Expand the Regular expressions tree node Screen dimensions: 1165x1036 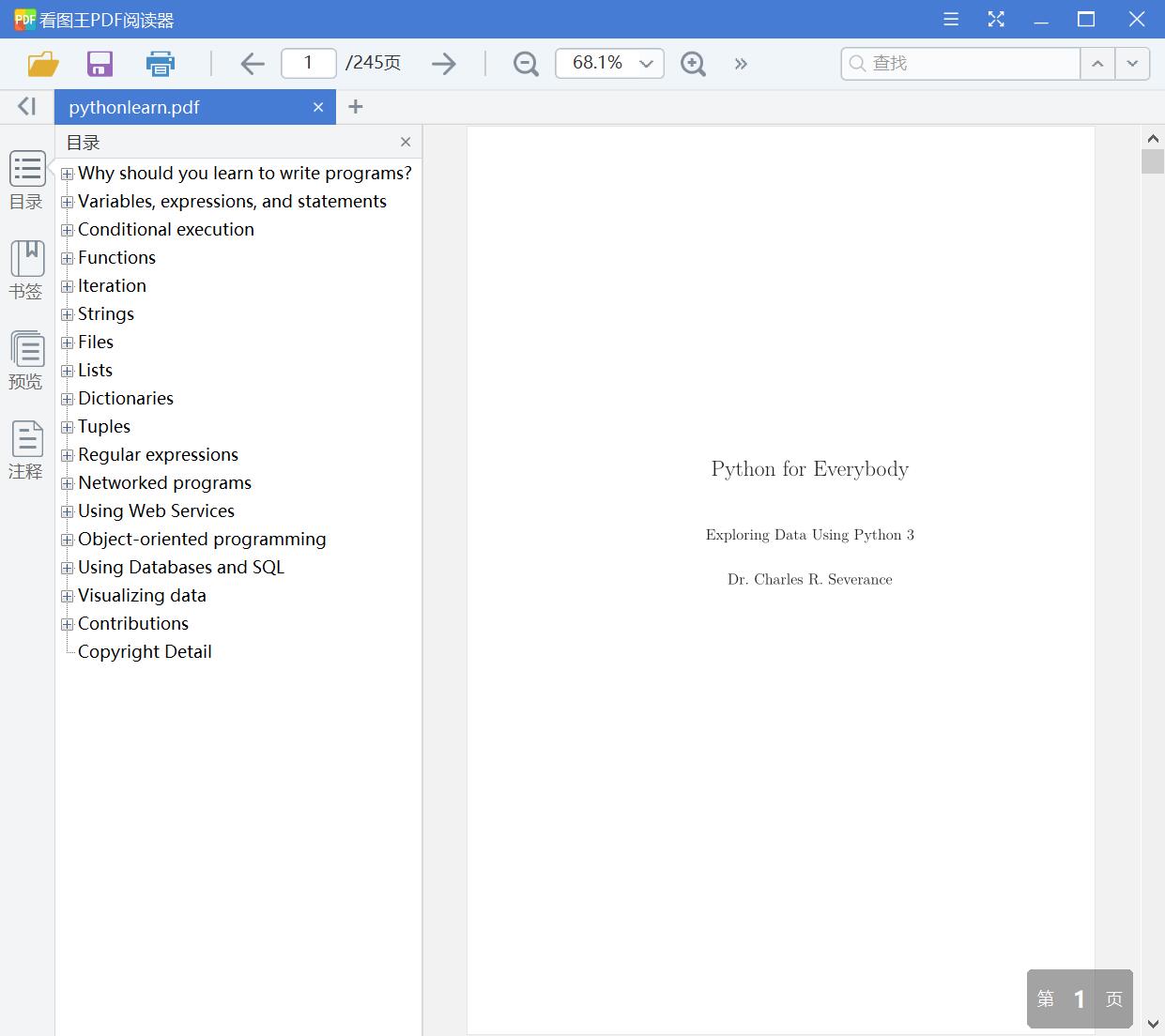[68, 455]
